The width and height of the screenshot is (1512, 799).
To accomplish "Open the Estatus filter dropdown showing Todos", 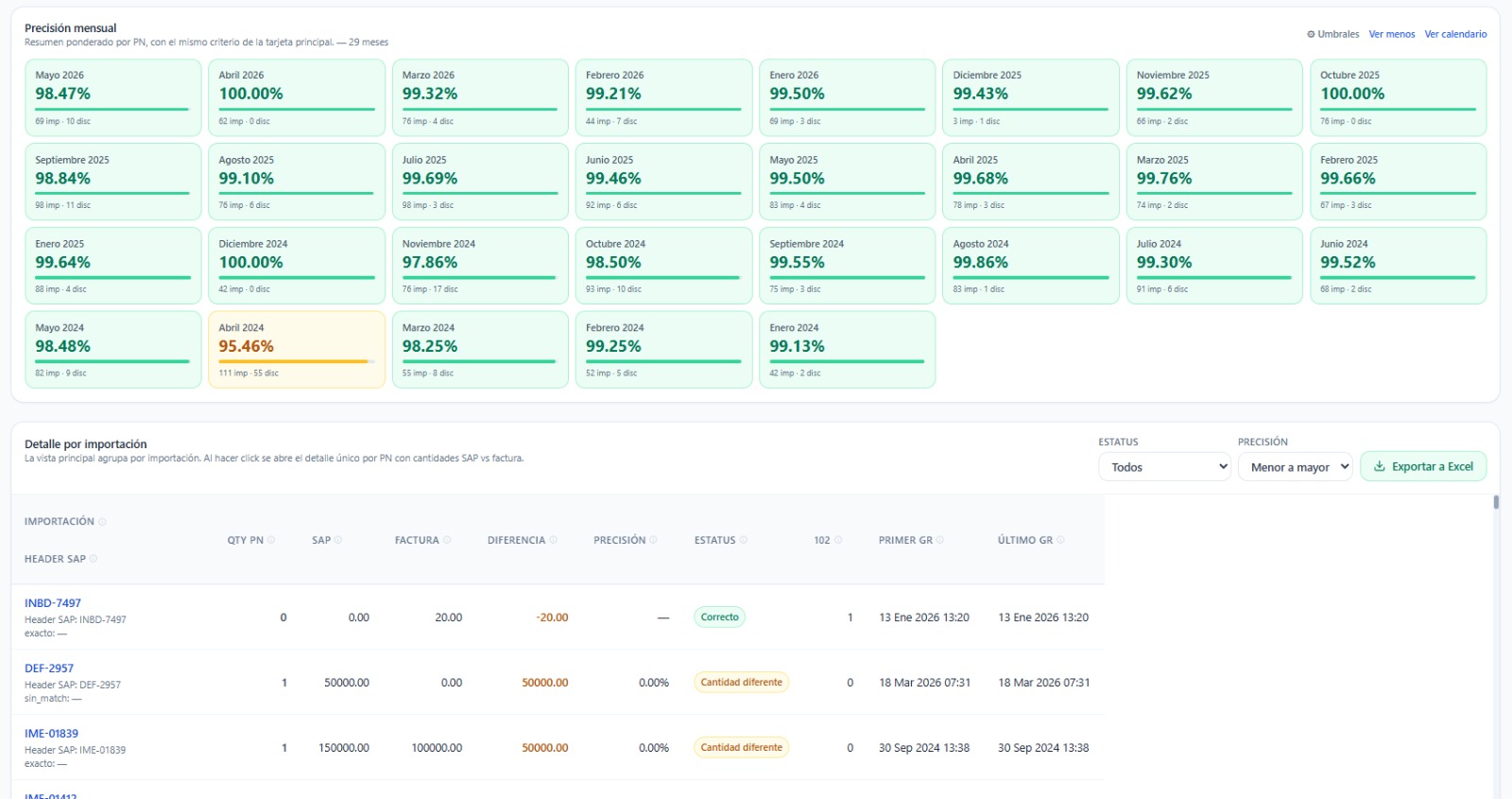I will coord(1164,466).
